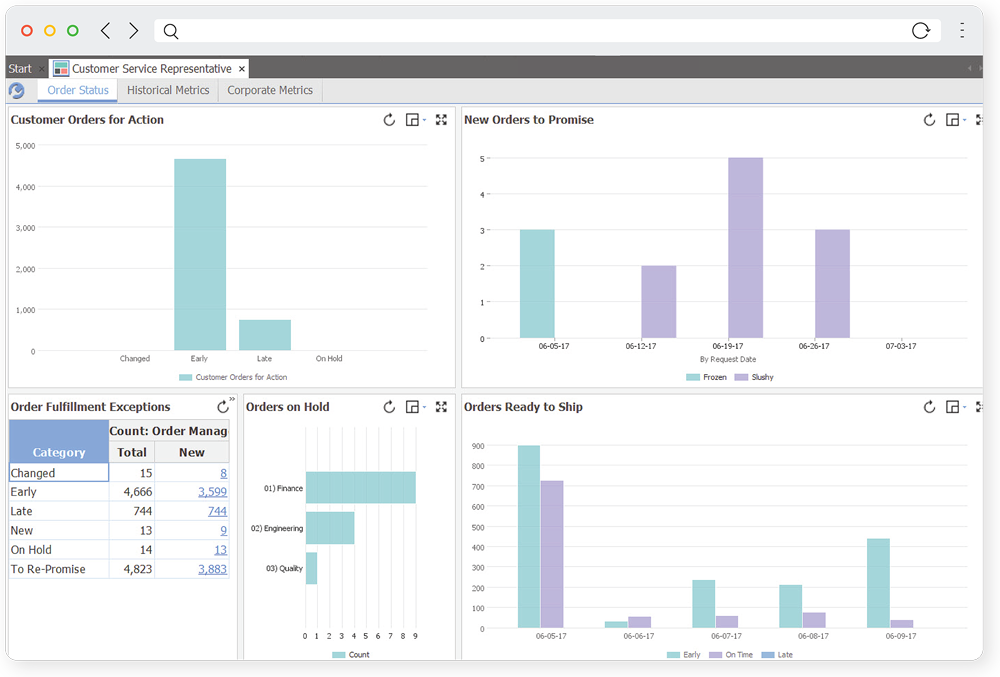The image size is (1000, 677).
Task: Click the dashboard sync icon left of Order Status
Action: point(17,91)
